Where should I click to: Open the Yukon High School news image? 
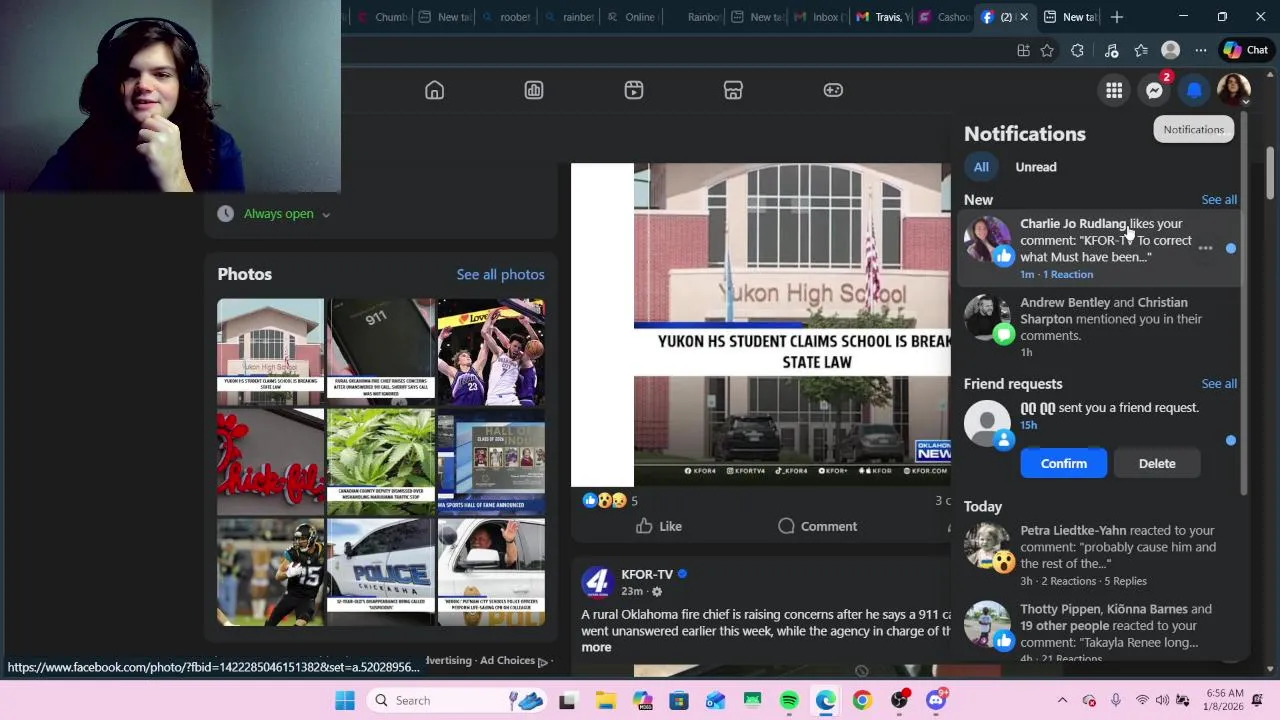[760, 325]
